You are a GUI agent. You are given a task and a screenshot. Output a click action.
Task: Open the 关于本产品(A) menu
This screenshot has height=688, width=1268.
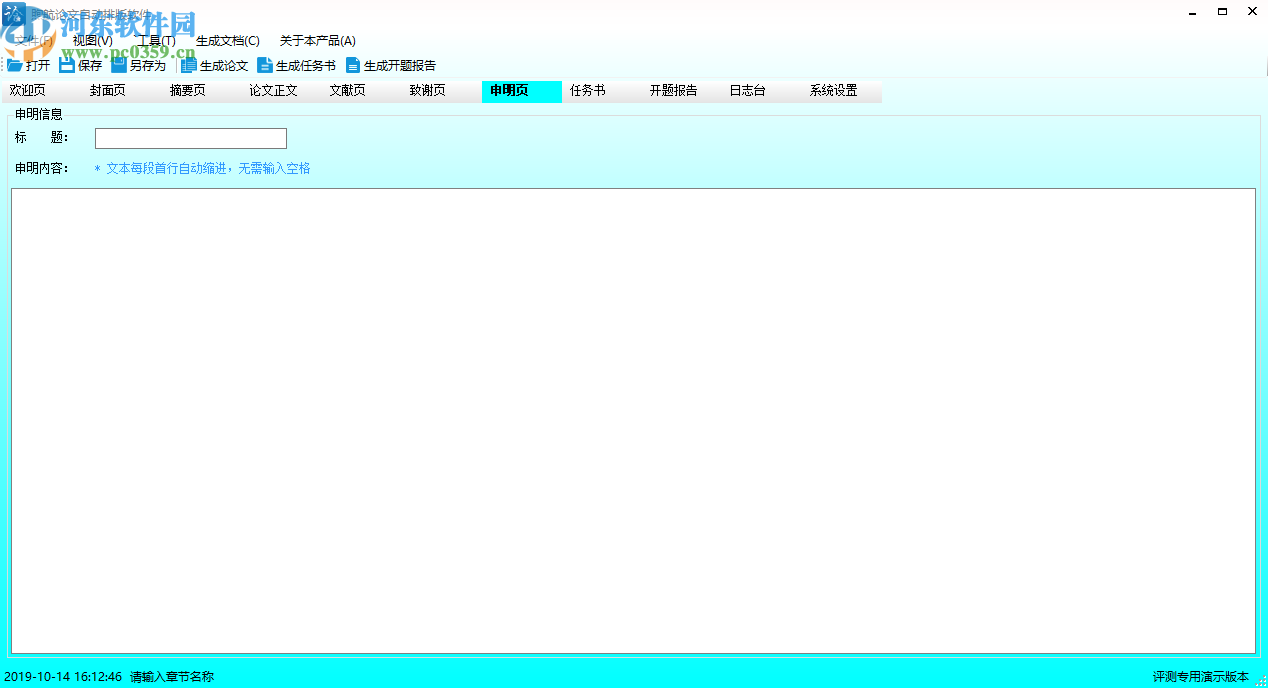coord(318,41)
